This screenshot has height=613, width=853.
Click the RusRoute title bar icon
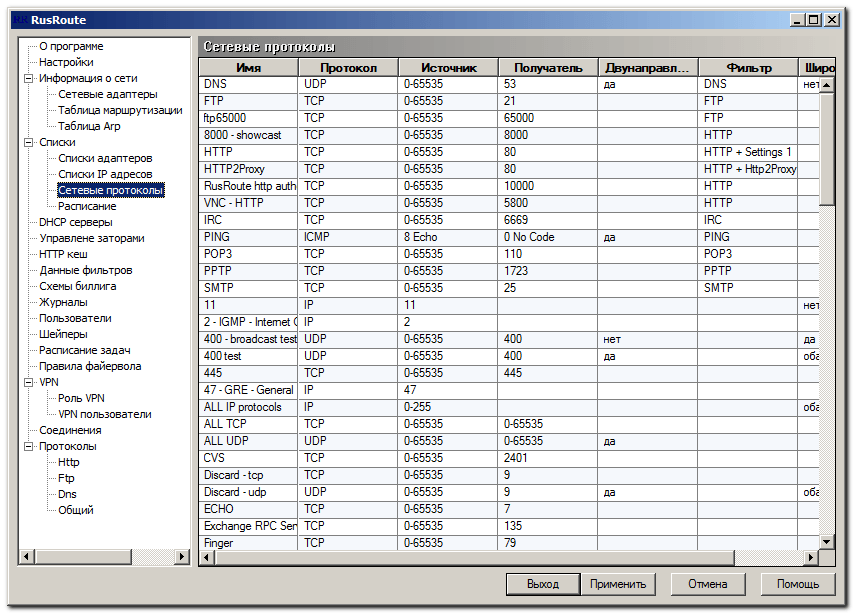click(x=21, y=20)
